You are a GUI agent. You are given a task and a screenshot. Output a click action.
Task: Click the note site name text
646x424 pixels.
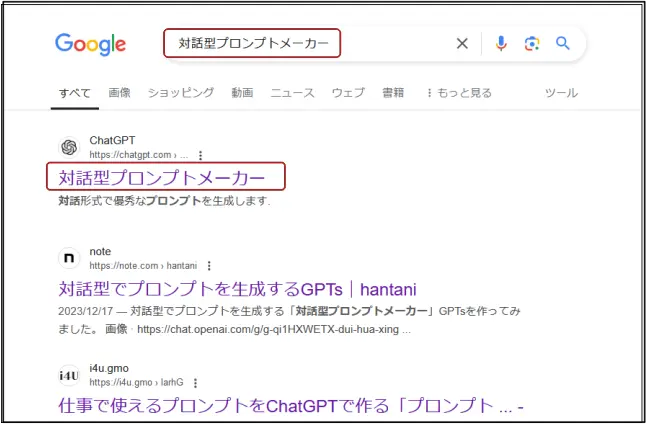pos(100,251)
